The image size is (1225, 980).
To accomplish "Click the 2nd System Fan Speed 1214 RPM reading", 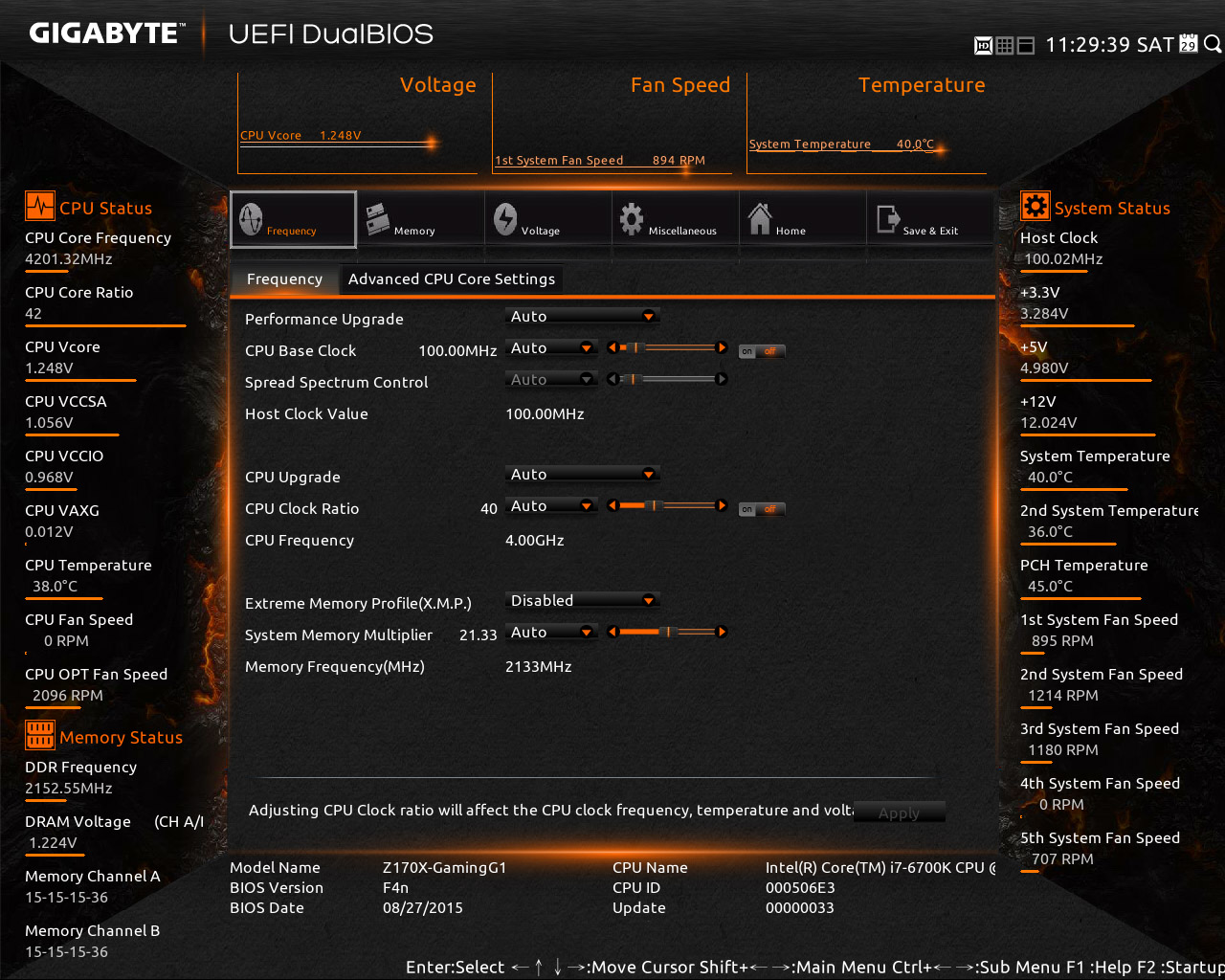I will point(1063,696).
